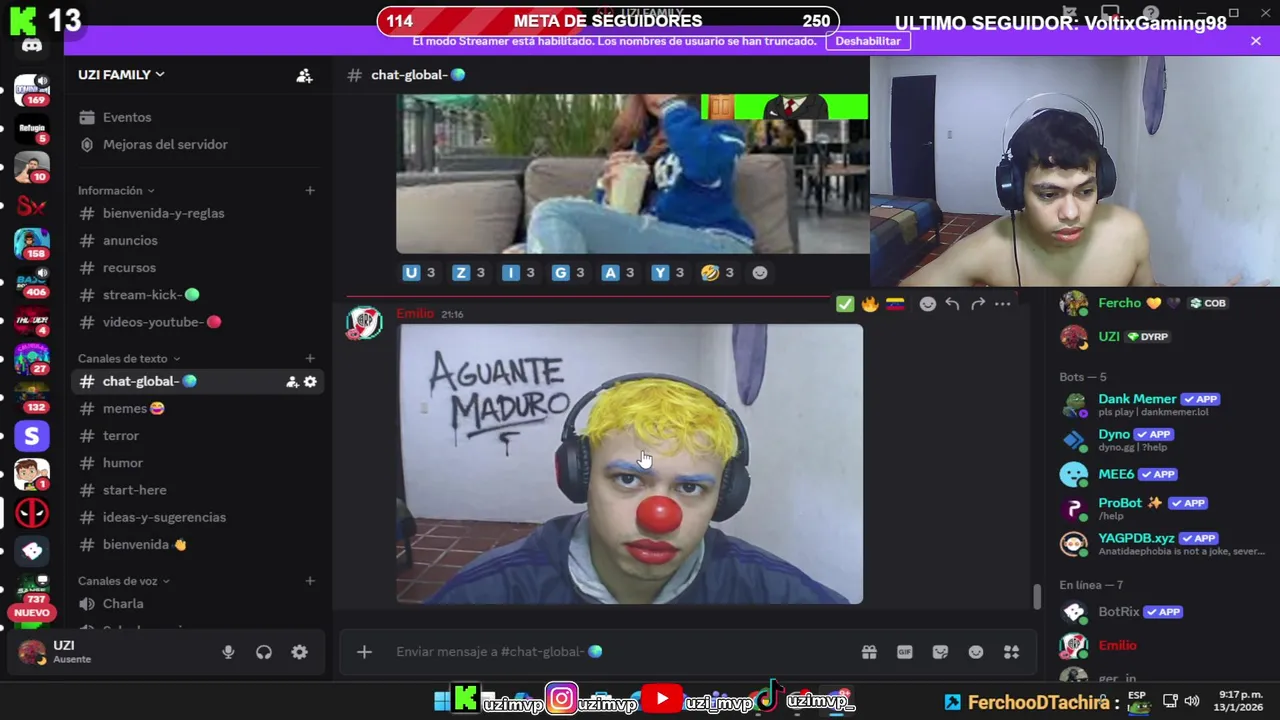Open the anuncios channel

coord(130,240)
